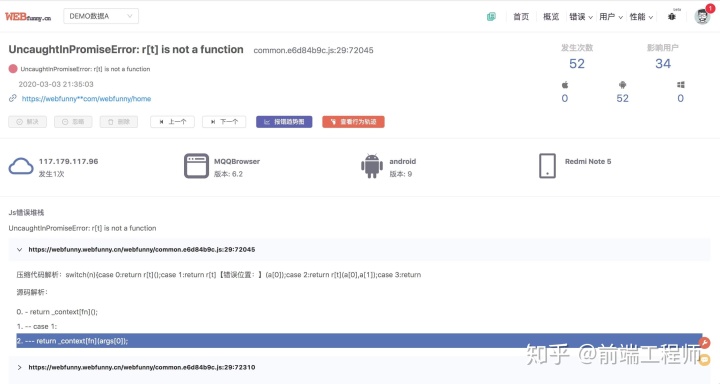720x384 pixels.
Task: Click the 影响用户 count 34
Action: pos(663,64)
